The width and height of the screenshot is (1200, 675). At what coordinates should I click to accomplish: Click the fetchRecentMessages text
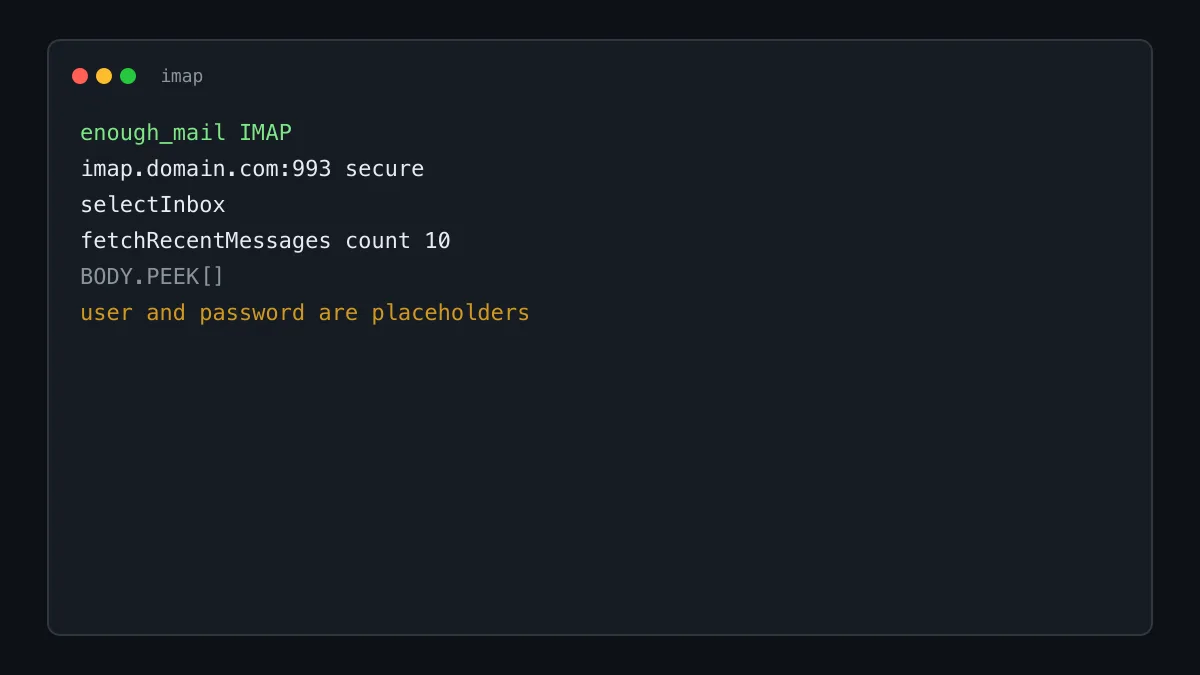[206, 241]
